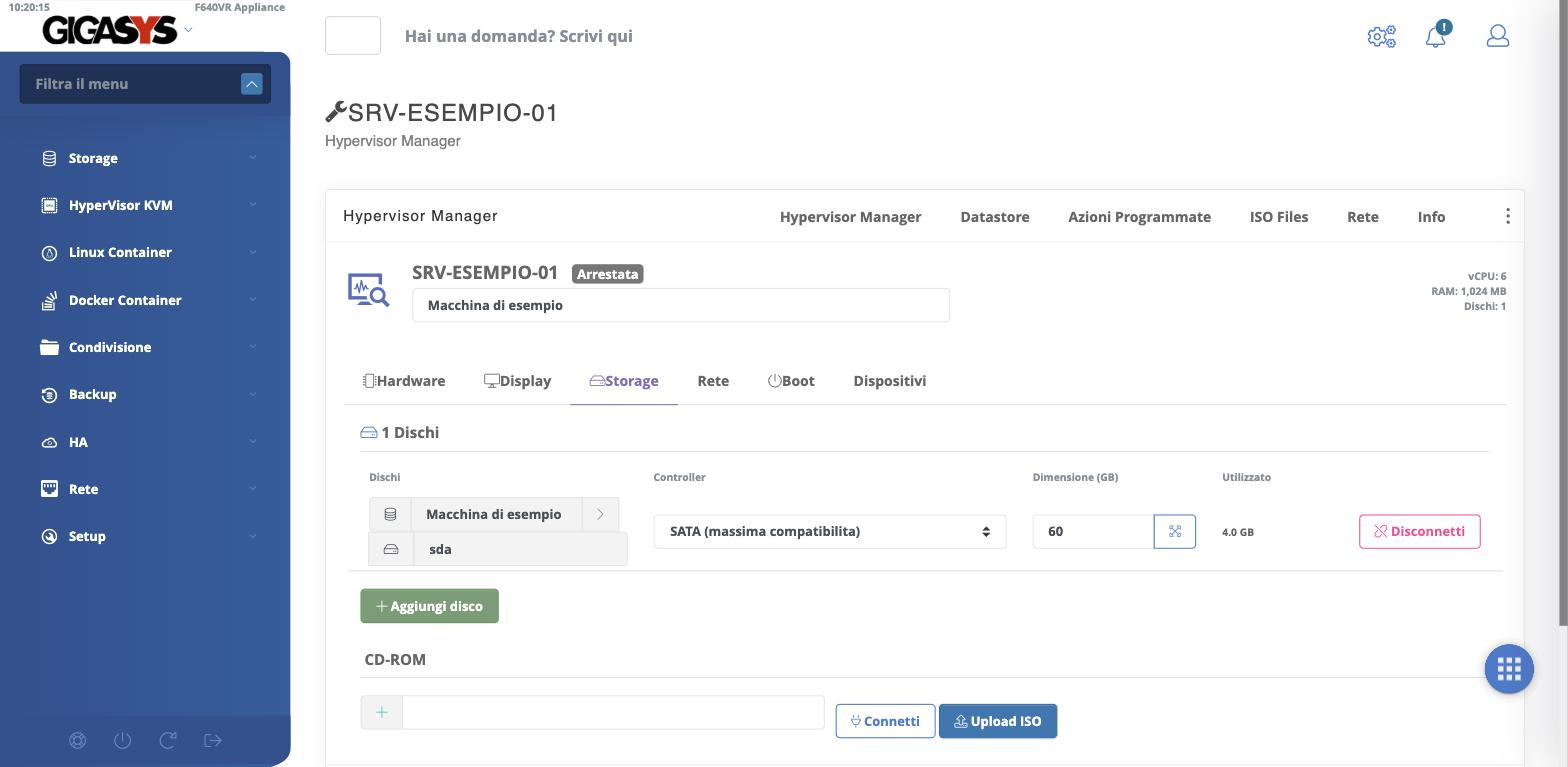The image size is (1568, 767).
Task: Click the HA cloud icon
Action: (49, 442)
